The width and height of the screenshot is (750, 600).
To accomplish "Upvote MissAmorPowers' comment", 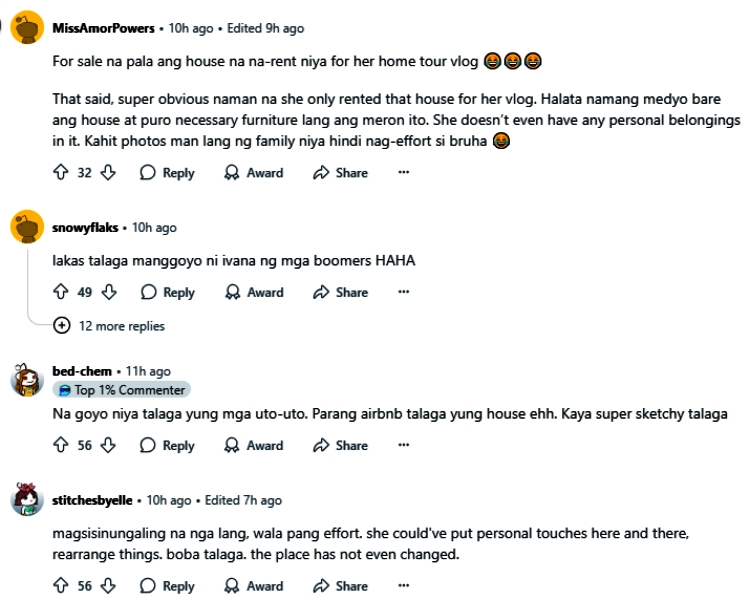I will tap(60, 173).
